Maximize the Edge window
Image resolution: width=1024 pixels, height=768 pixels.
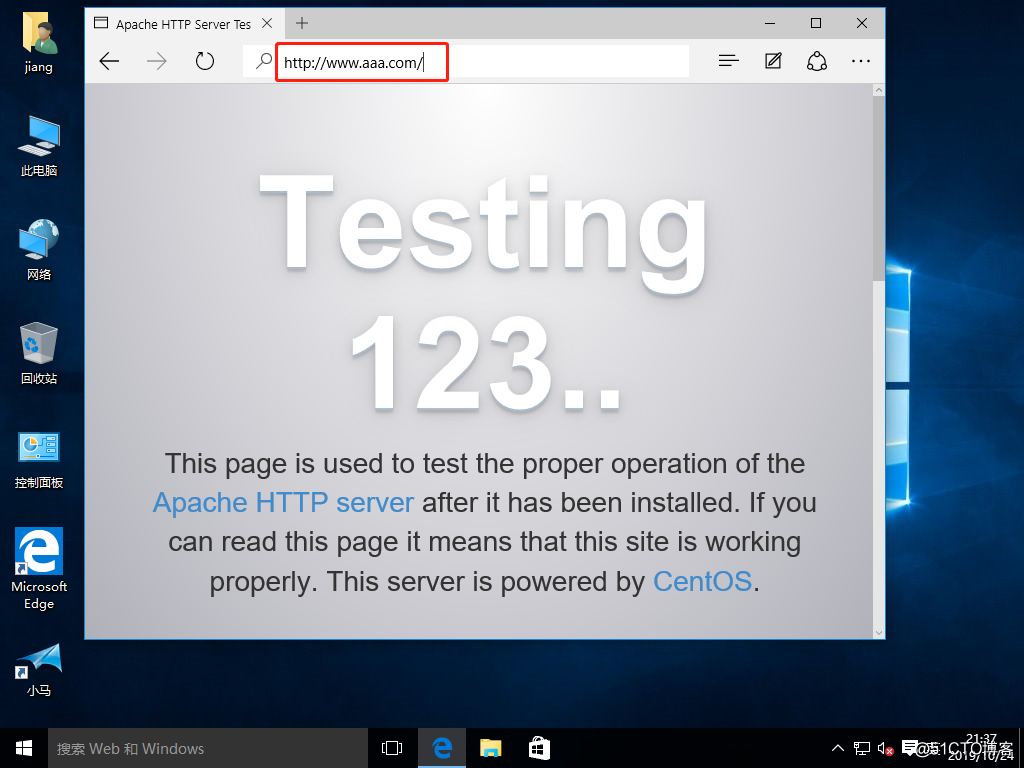[816, 24]
